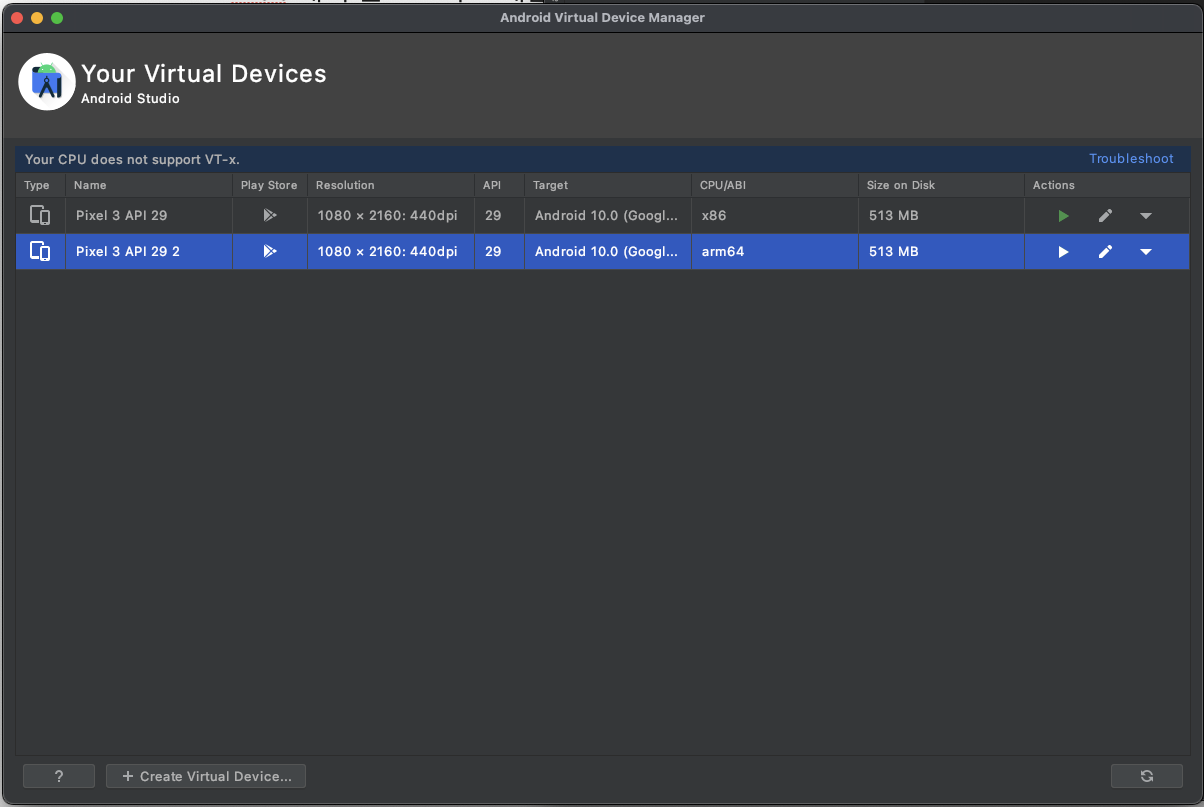
Task: Click device type icon for Pixel 3 API 29
Action: [x=40, y=216]
